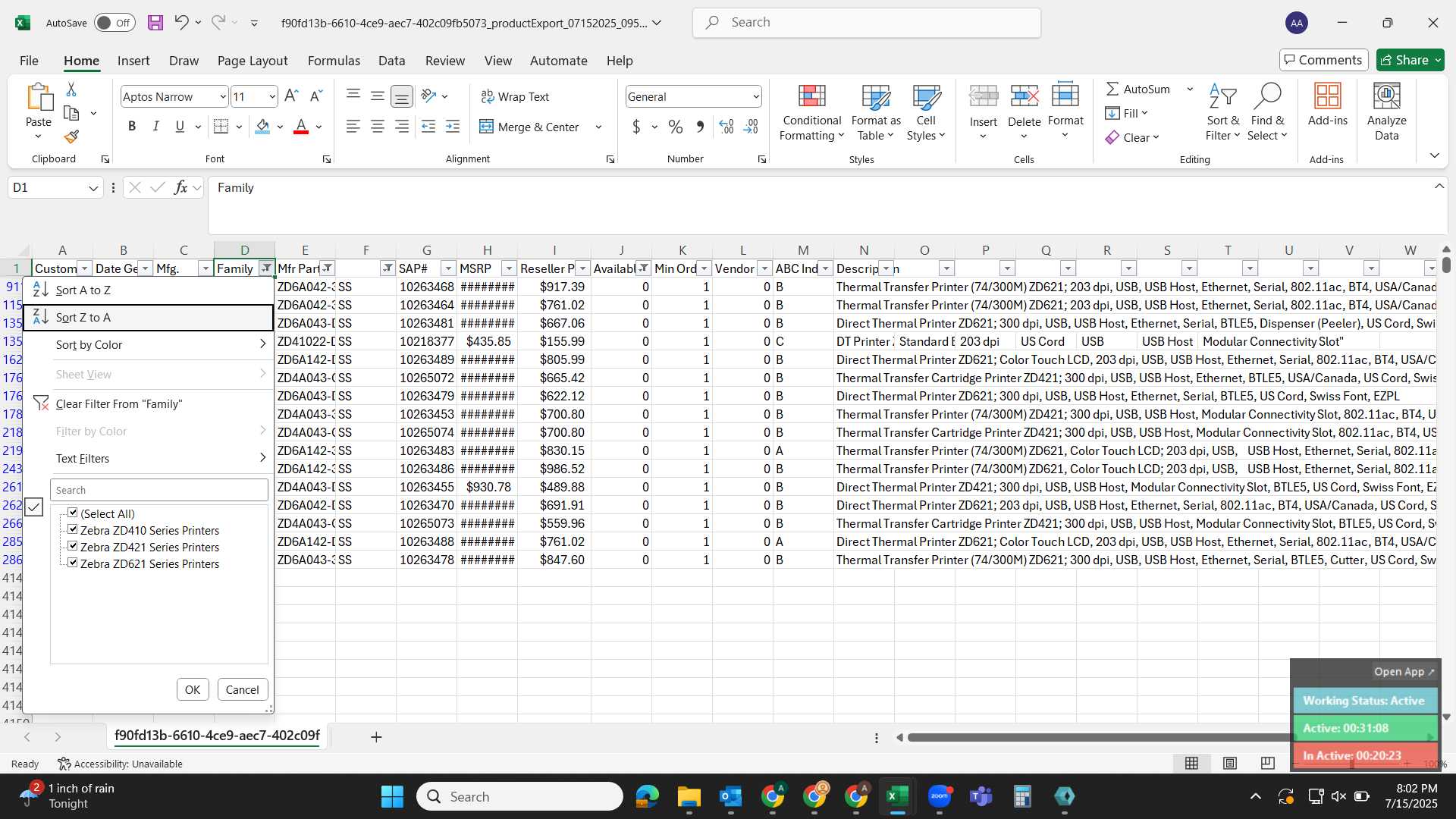The image size is (1456, 819).
Task: Click Cancel in filter menu
Action: [x=243, y=689]
